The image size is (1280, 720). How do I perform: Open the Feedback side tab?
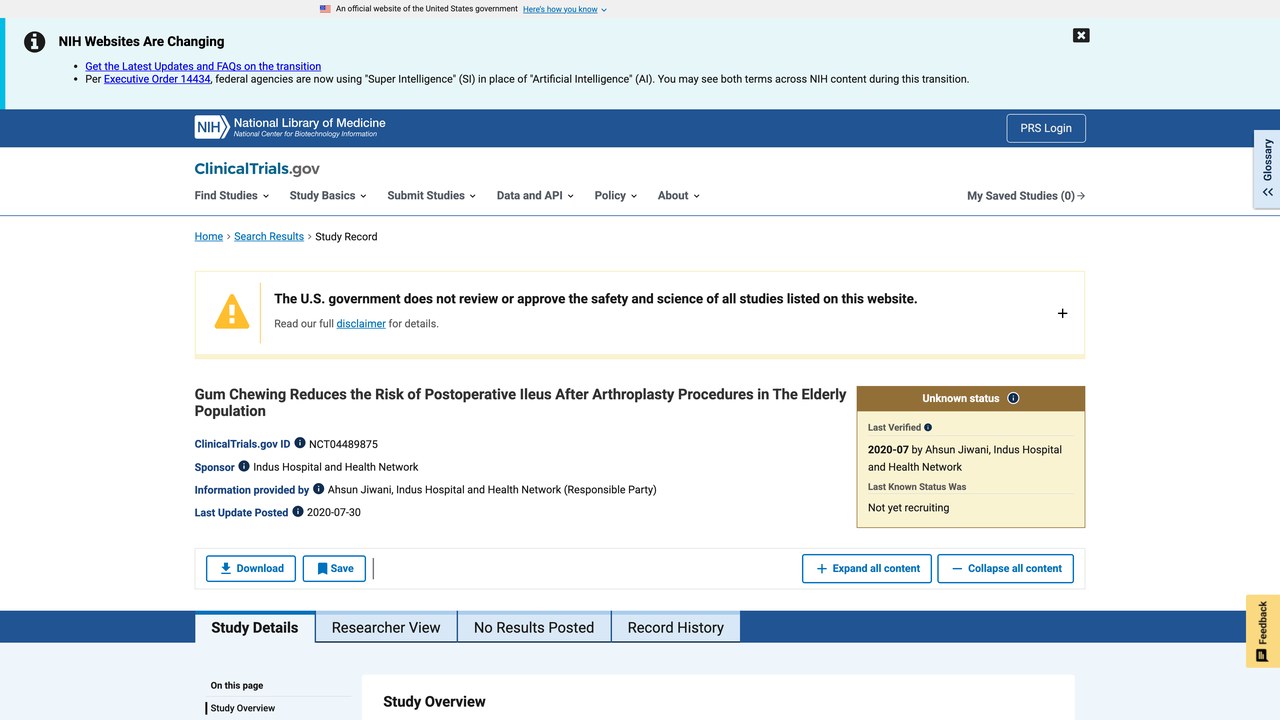[x=1263, y=631]
